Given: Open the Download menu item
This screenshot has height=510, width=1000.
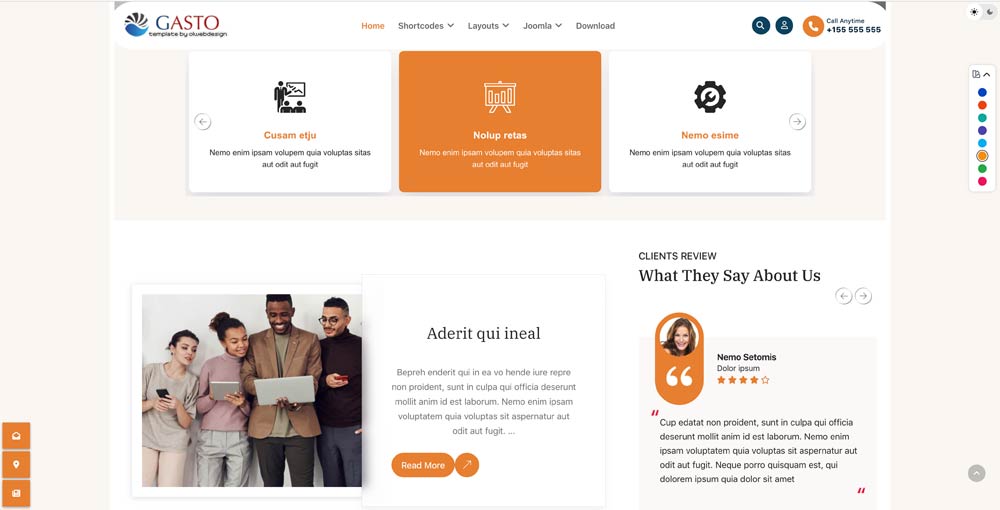Looking at the screenshot, I should pos(595,26).
